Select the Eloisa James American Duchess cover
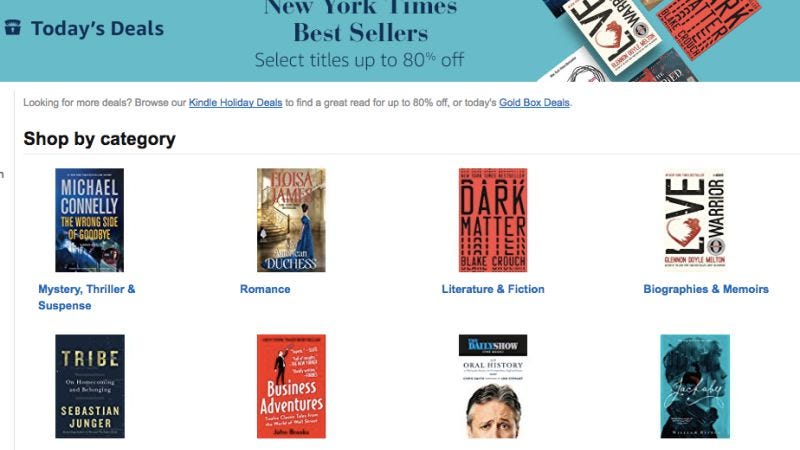Viewport: 800px width, 450px height. pos(291,220)
